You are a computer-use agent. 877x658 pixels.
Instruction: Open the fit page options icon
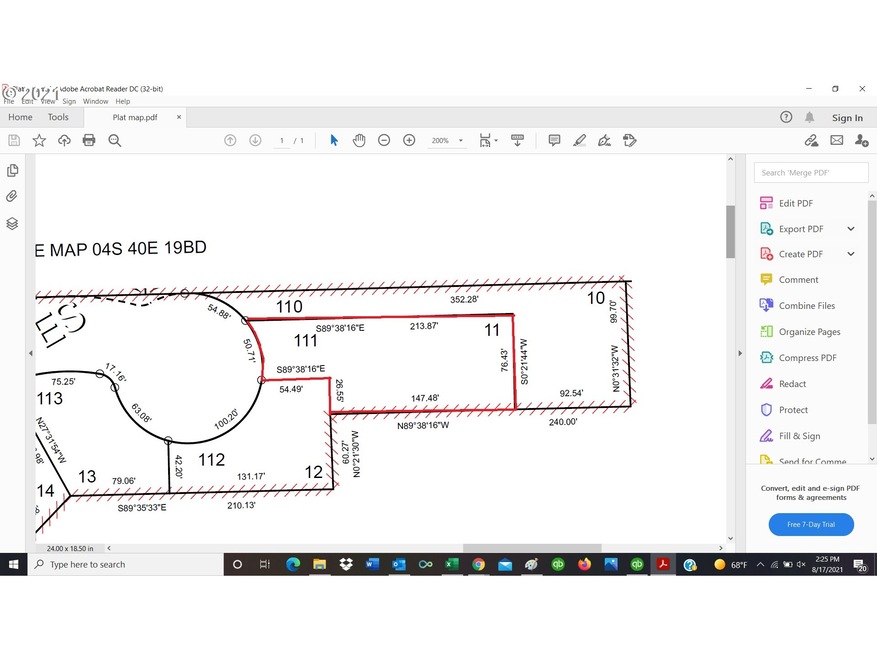(485, 140)
